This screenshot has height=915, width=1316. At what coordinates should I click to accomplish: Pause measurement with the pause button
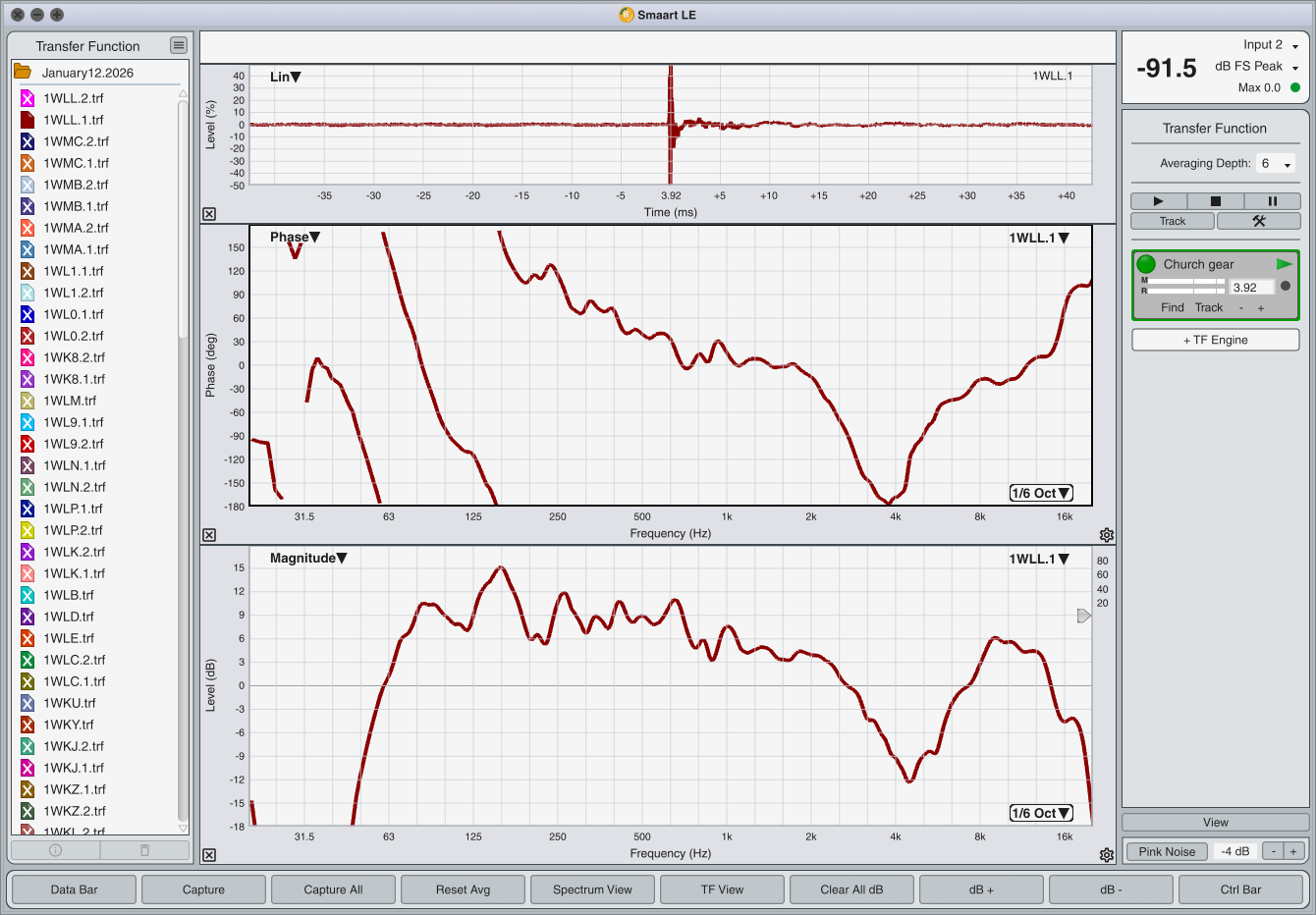click(1272, 200)
